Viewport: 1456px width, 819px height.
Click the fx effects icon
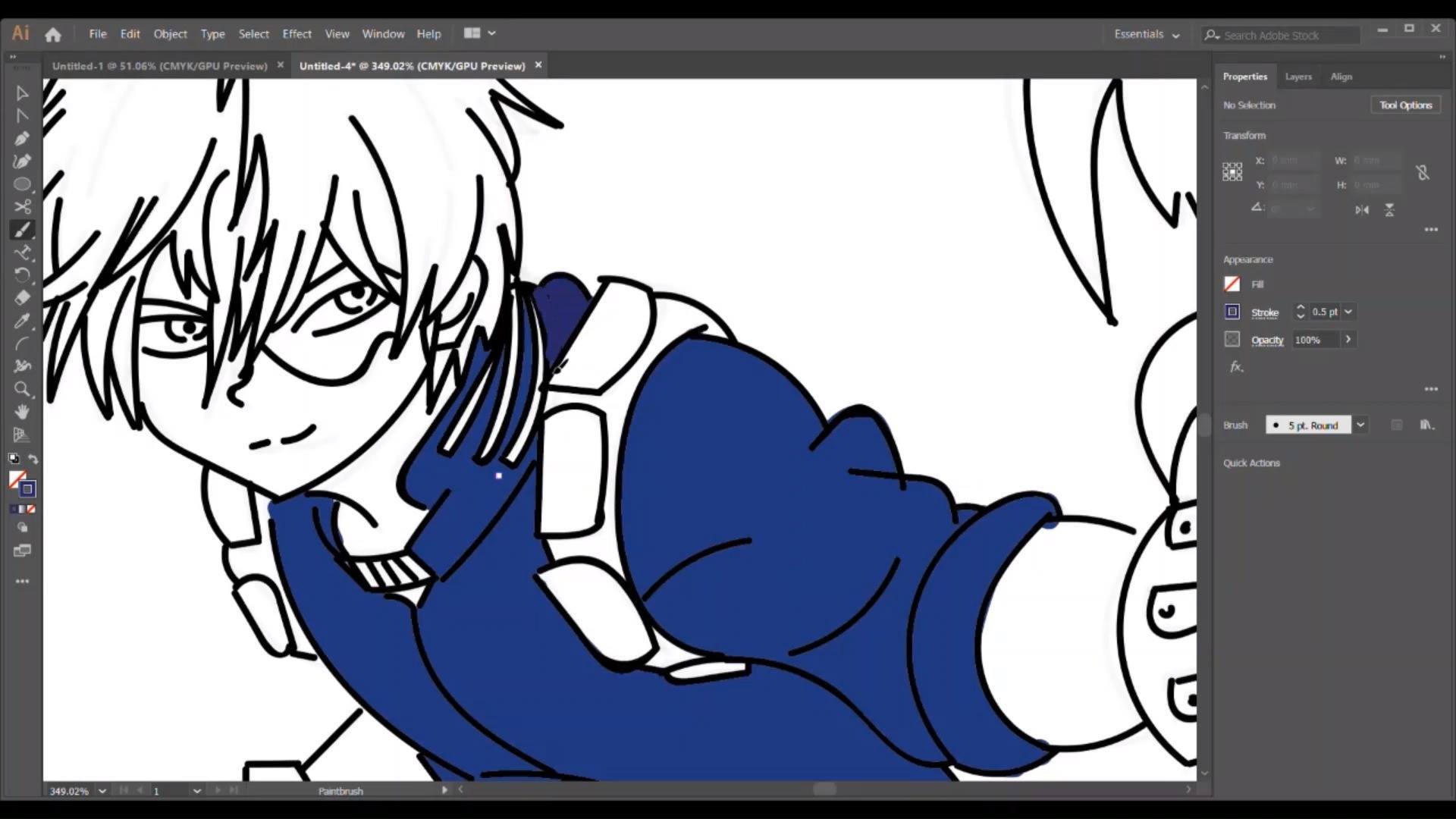click(1236, 367)
